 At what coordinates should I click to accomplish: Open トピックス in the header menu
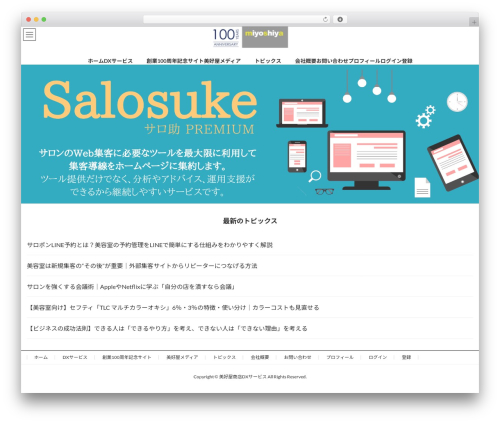[x=268, y=61]
